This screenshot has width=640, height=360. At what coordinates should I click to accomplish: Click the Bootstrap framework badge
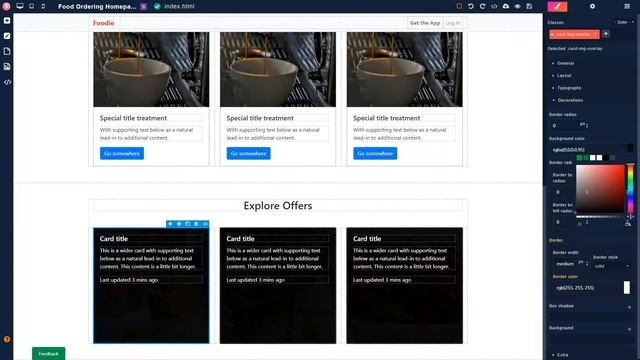tap(144, 7)
